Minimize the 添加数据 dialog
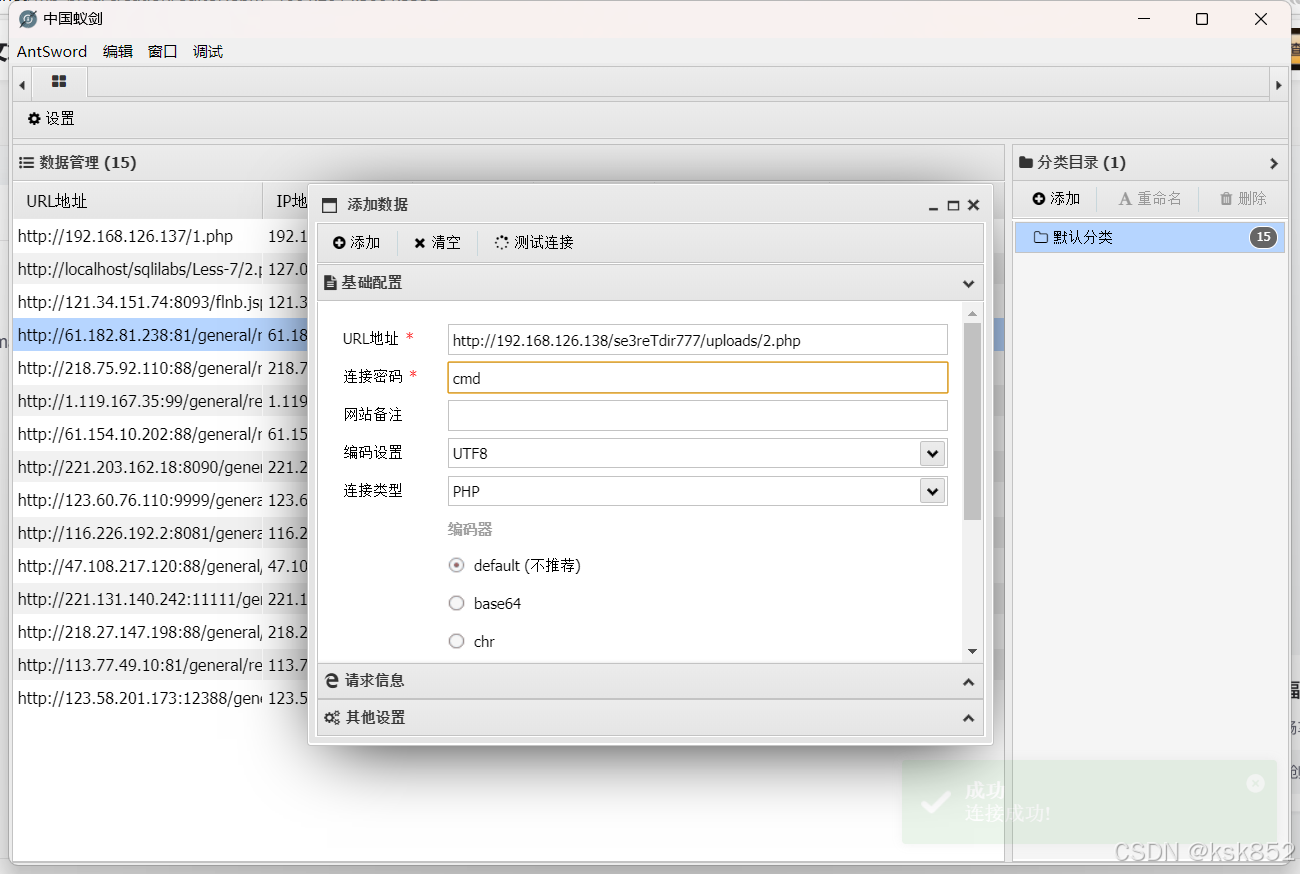Viewport: 1300px width, 874px height. [x=933, y=206]
